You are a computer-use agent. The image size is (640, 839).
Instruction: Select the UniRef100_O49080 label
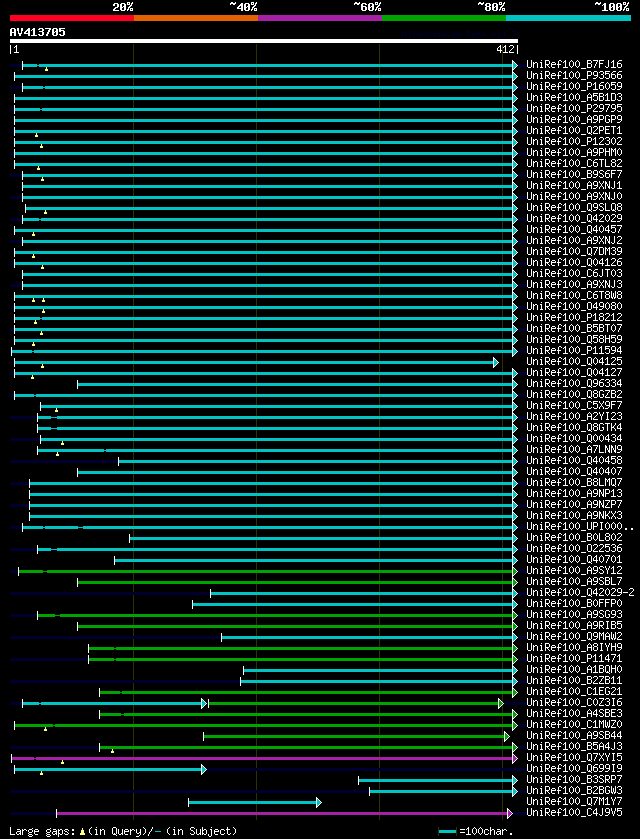pos(574,307)
